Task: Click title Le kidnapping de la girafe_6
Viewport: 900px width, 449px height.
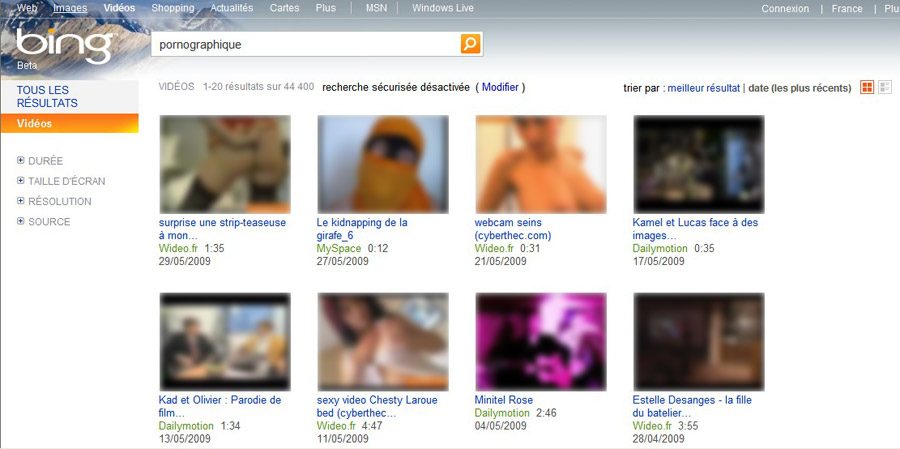Action: pos(362,229)
